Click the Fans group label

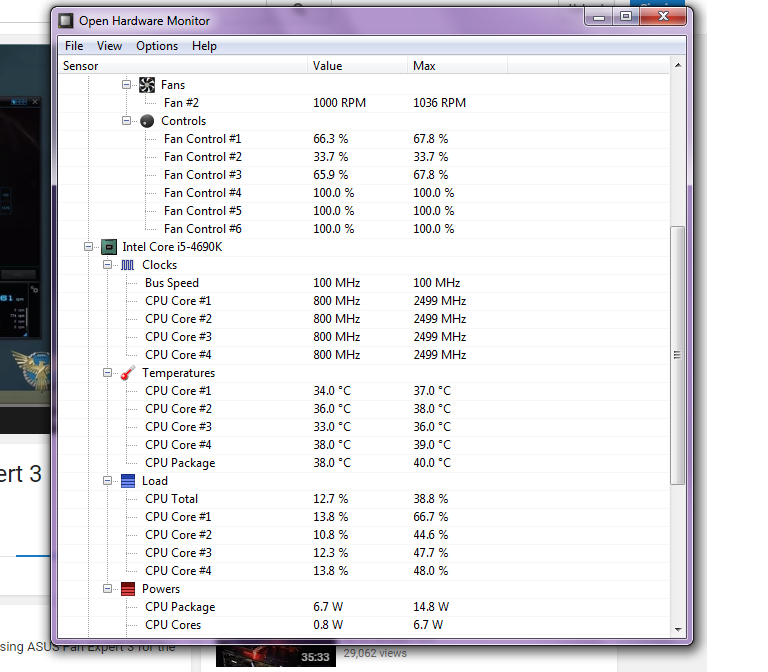pos(173,85)
